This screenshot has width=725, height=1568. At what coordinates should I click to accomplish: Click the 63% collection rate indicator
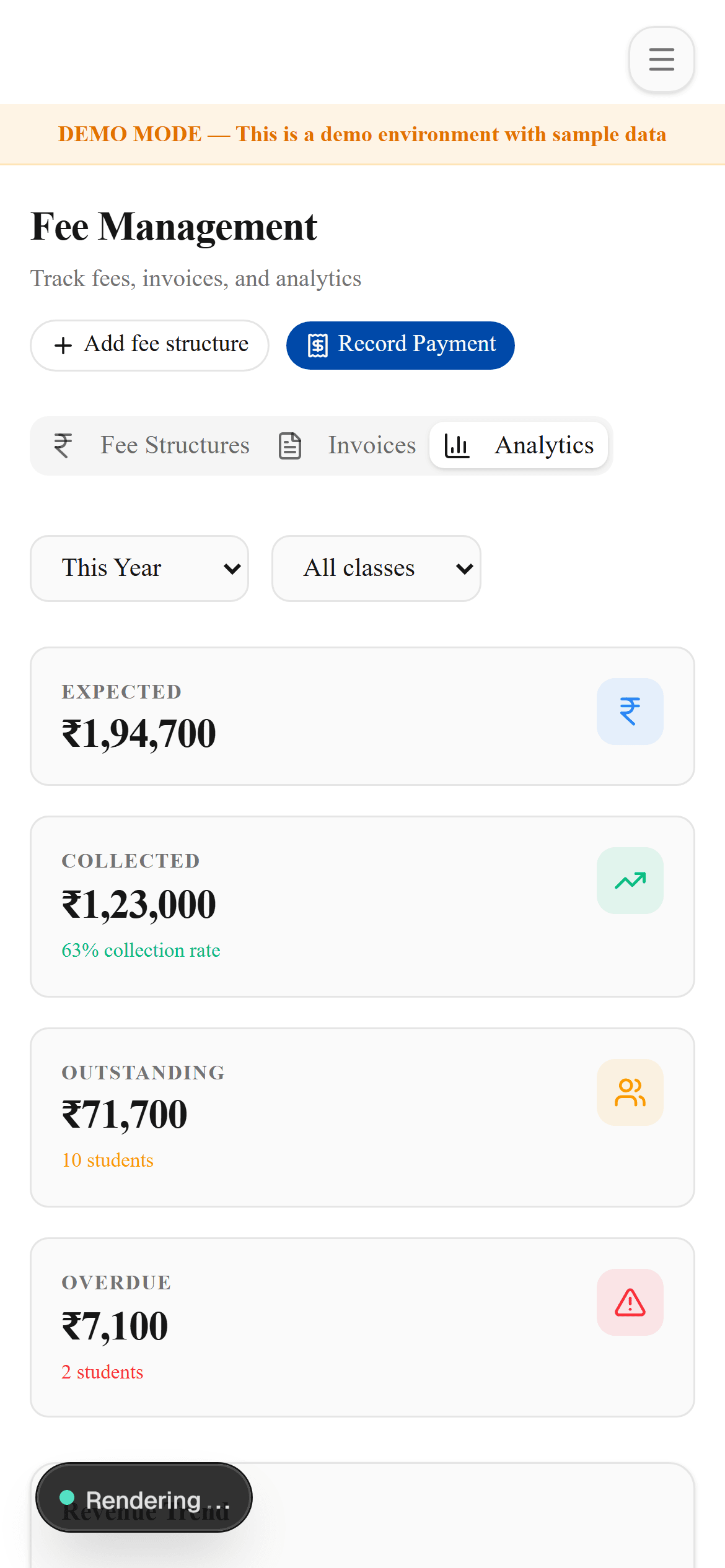tap(141, 950)
